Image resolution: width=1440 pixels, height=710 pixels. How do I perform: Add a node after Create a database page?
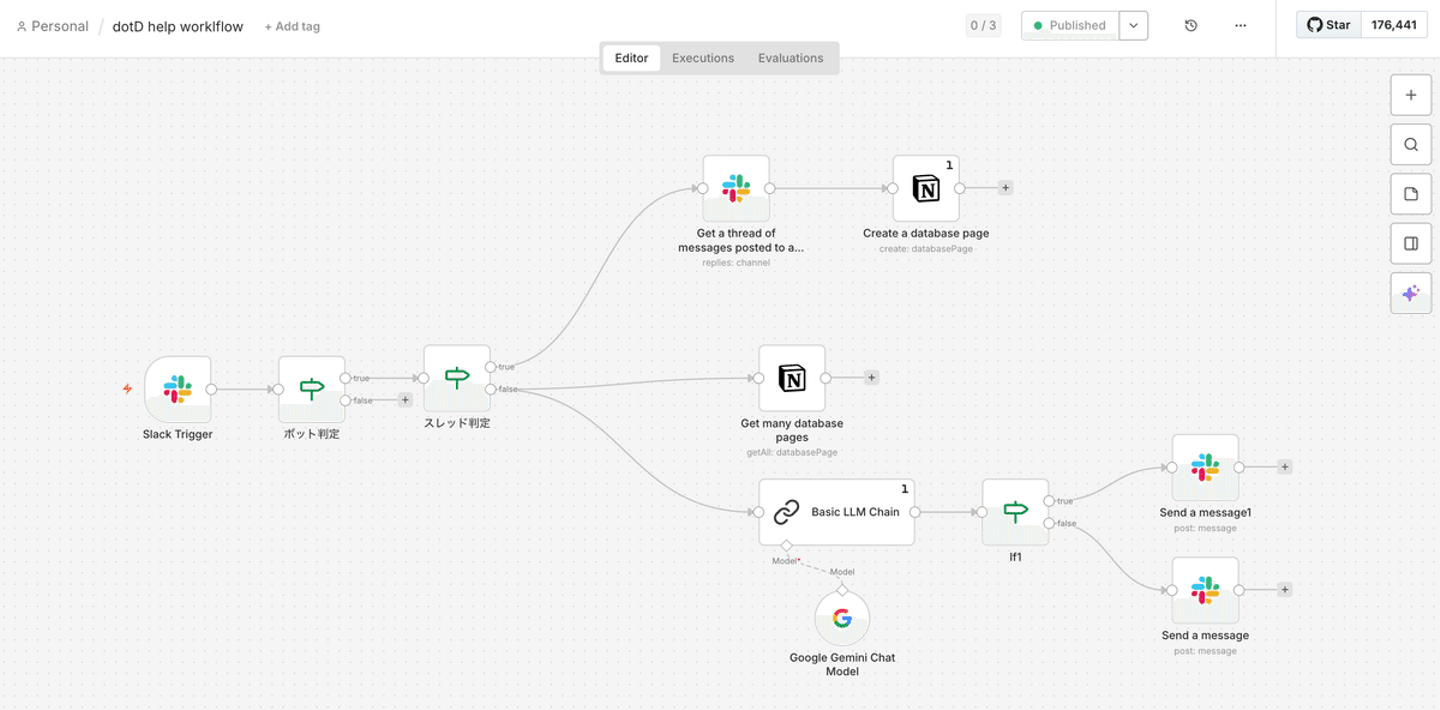(x=1005, y=188)
